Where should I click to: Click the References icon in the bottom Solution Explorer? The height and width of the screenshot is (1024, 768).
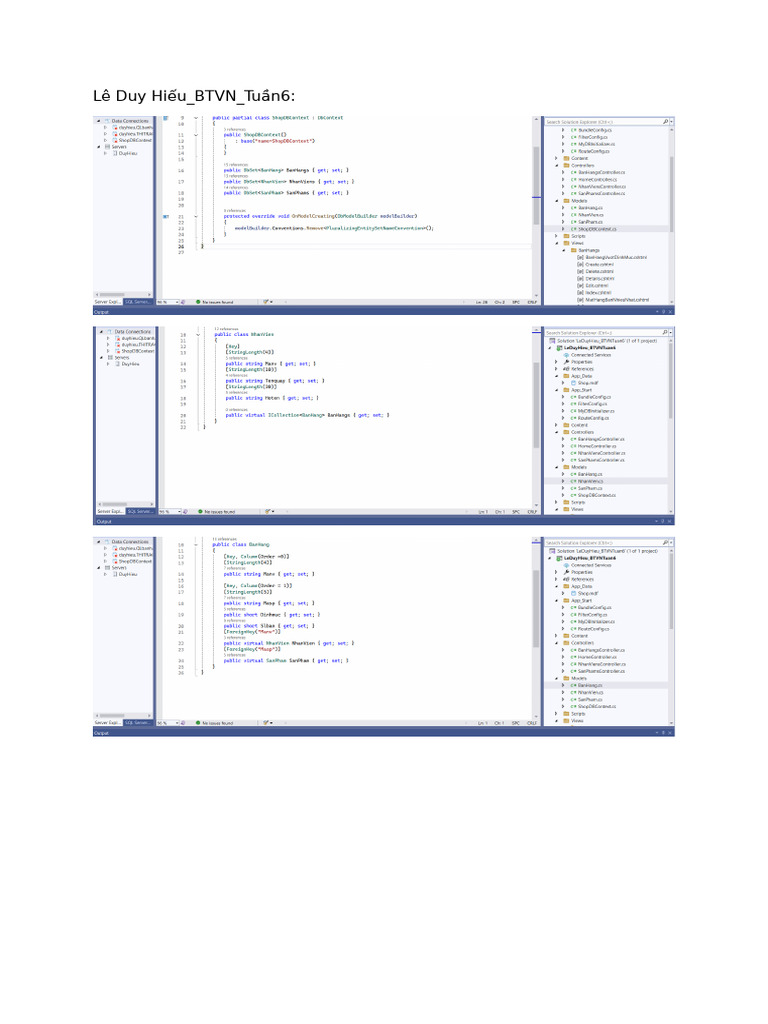click(x=566, y=578)
